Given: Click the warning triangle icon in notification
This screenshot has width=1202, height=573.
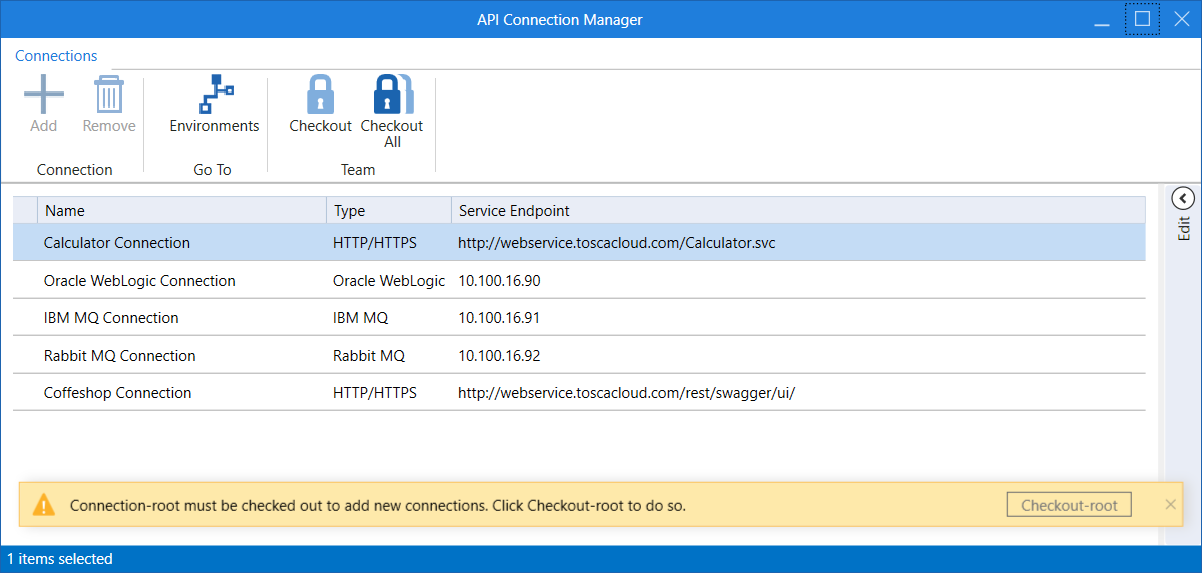Looking at the screenshot, I should coord(44,505).
